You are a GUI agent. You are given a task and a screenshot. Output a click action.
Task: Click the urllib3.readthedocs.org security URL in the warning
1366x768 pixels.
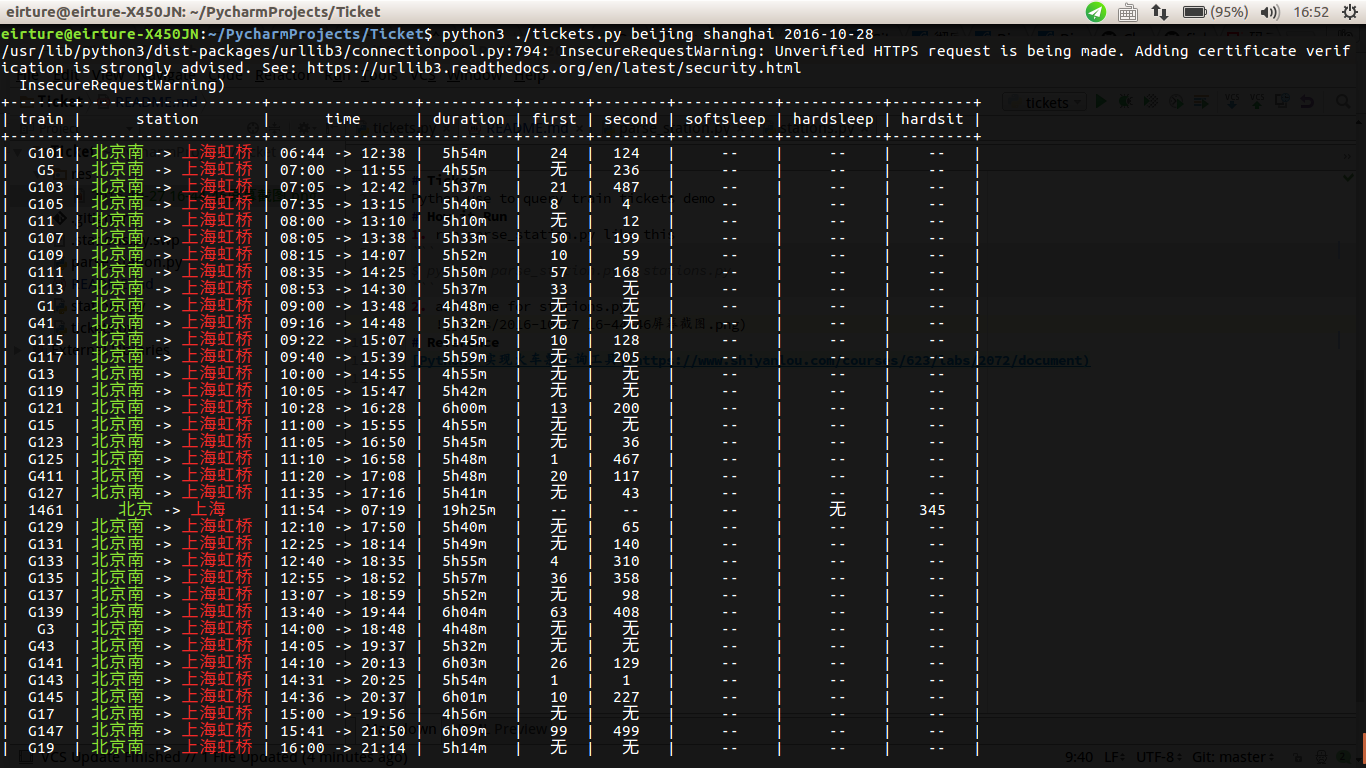point(554,68)
